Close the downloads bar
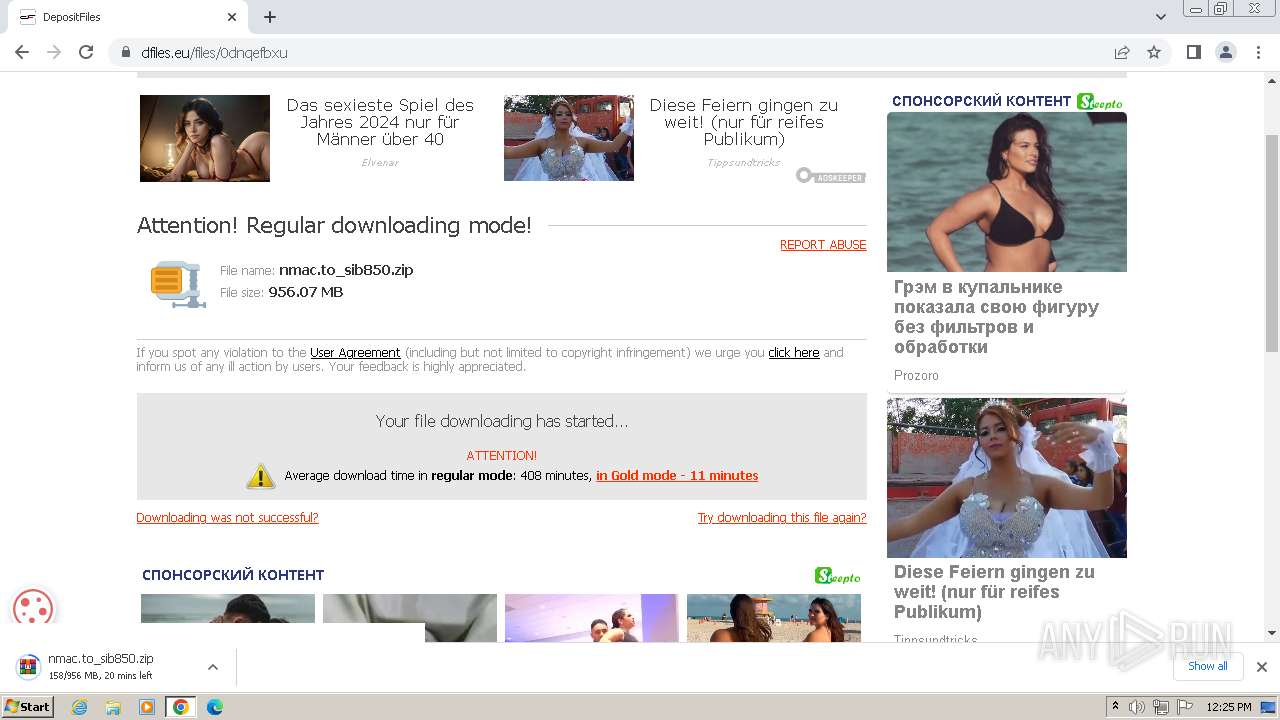 (1262, 667)
